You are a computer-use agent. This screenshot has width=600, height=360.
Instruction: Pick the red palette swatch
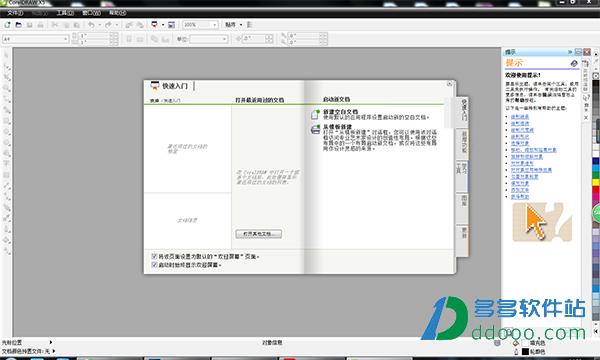coord(596,190)
